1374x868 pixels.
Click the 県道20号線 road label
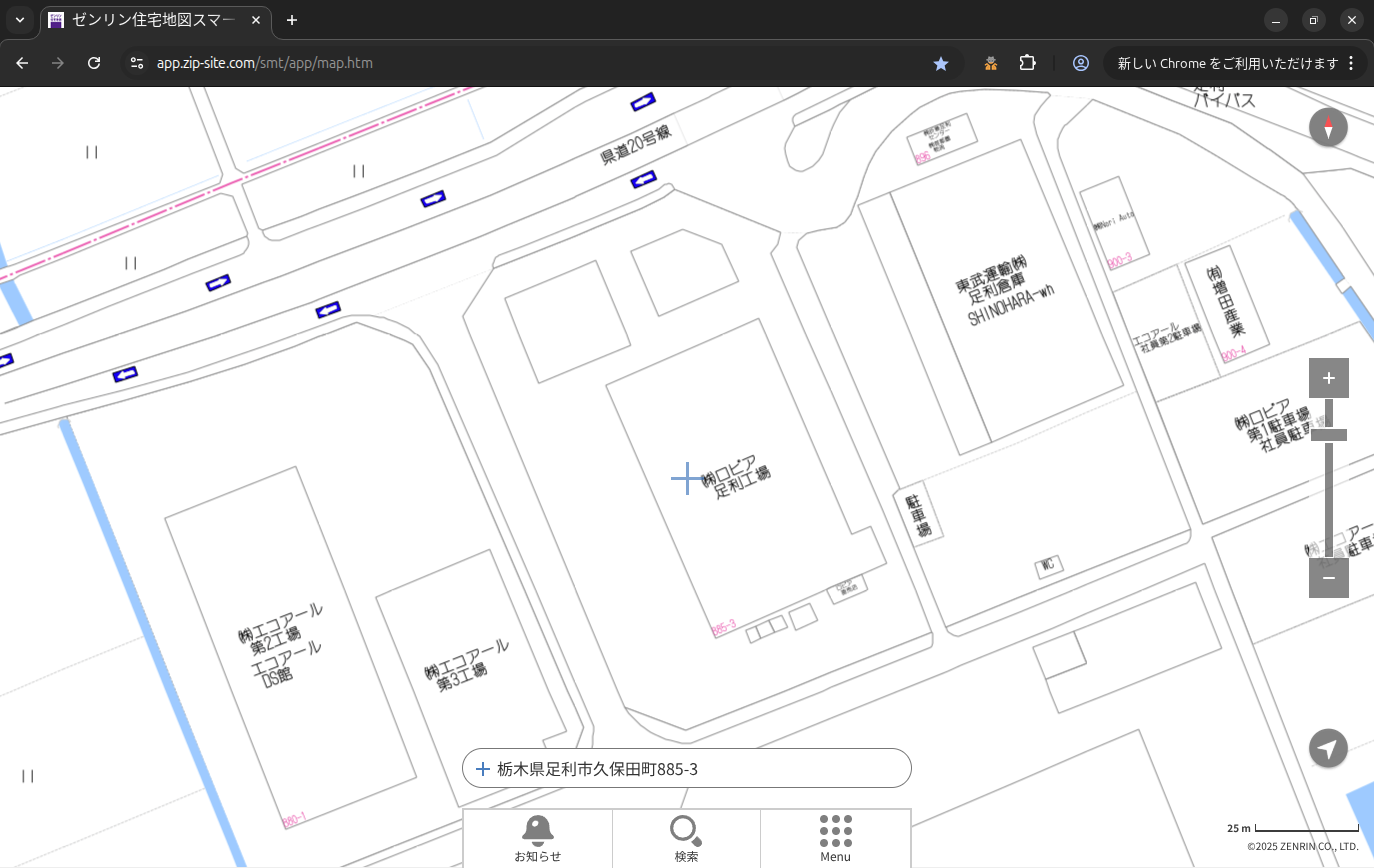(x=635, y=145)
